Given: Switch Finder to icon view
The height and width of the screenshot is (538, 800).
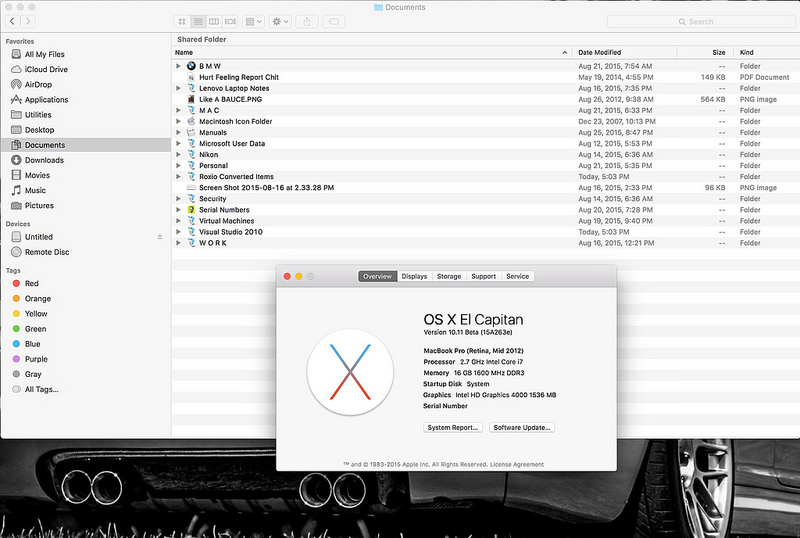Looking at the screenshot, I should 182,21.
